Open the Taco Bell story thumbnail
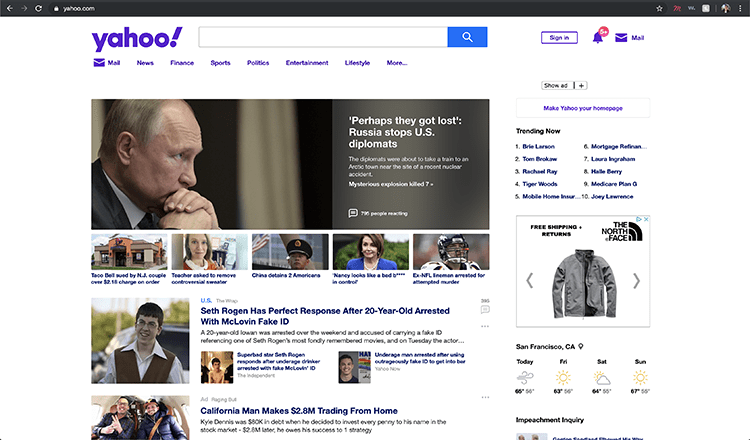 point(130,252)
